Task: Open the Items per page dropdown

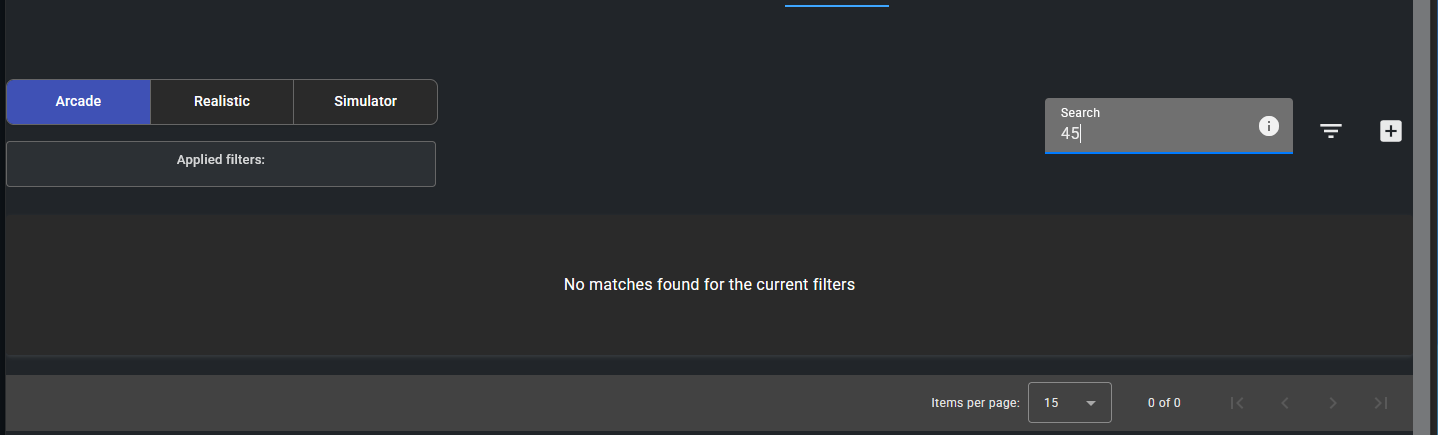Action: tap(1069, 403)
